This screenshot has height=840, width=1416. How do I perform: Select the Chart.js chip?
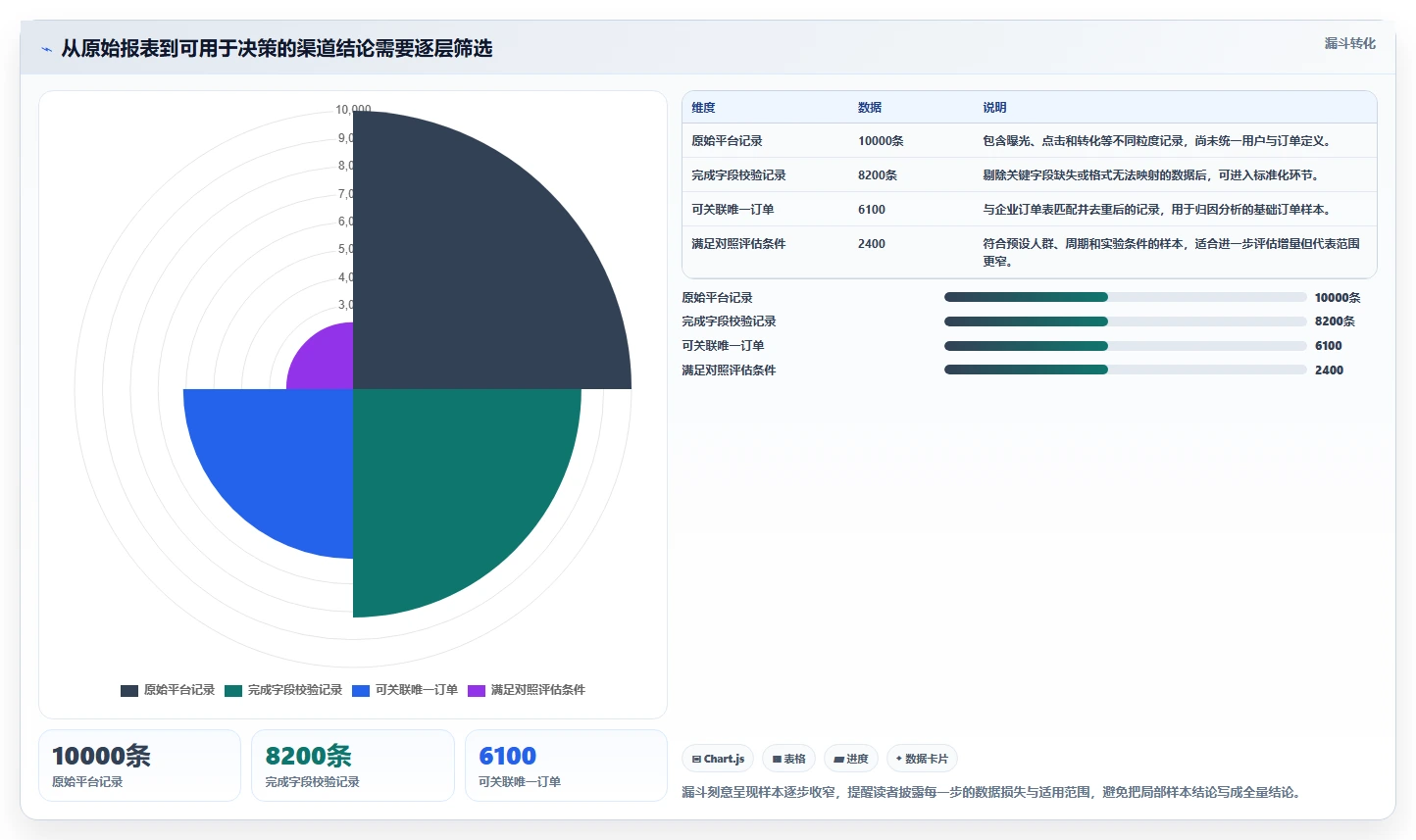(718, 759)
